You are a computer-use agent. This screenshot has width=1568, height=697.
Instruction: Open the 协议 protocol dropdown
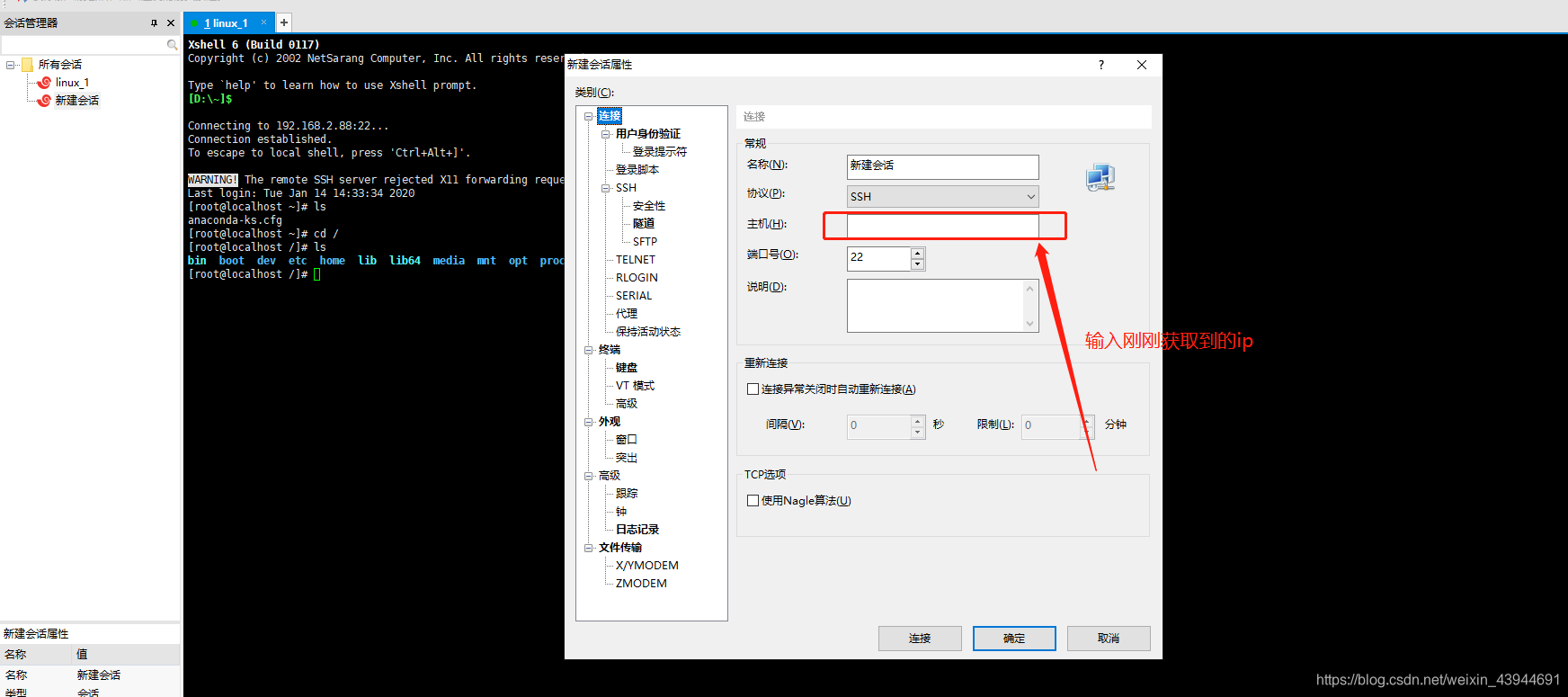coord(942,196)
